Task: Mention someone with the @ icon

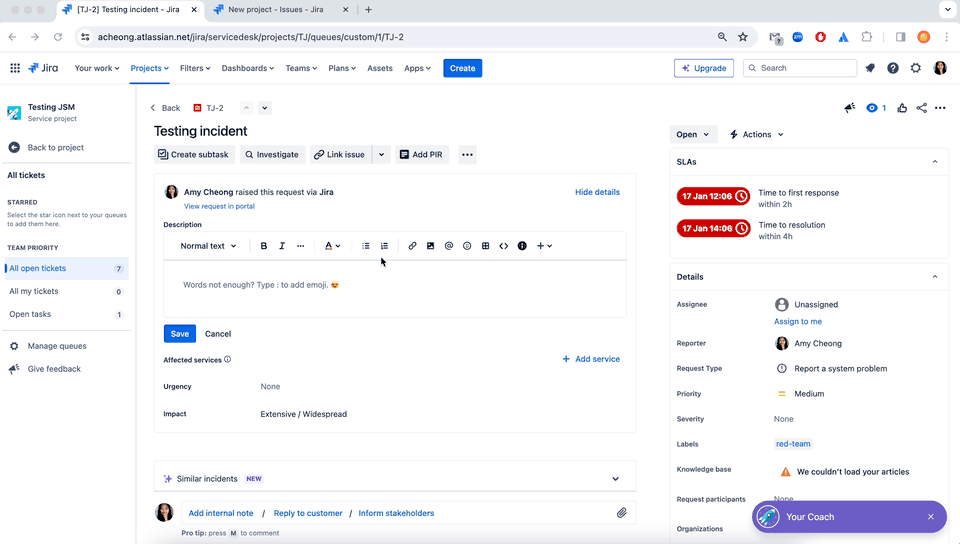Action: point(449,246)
